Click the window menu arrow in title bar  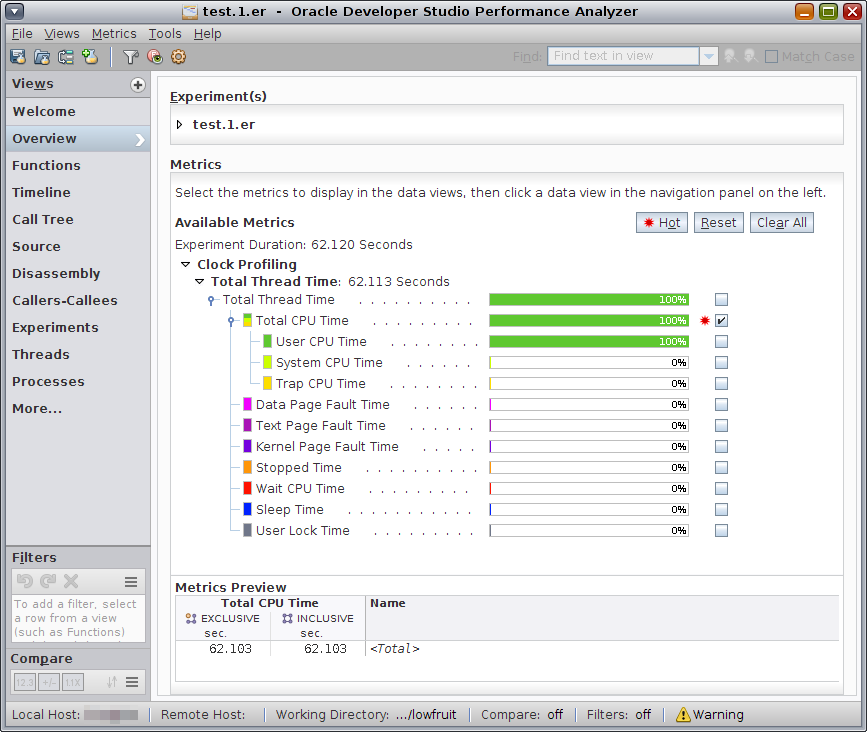[14, 11]
